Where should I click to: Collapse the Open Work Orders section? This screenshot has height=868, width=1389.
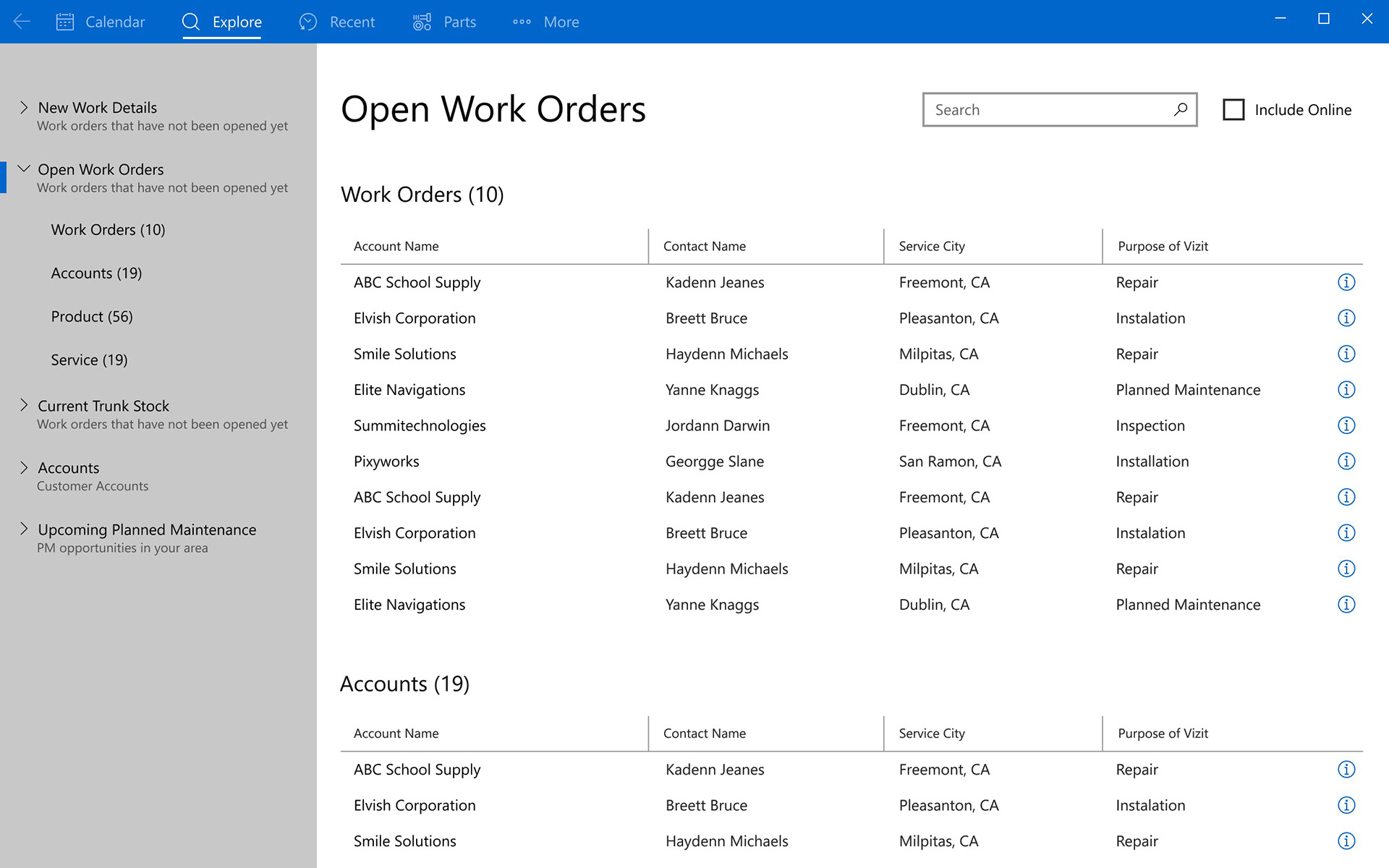pyautogui.click(x=24, y=169)
